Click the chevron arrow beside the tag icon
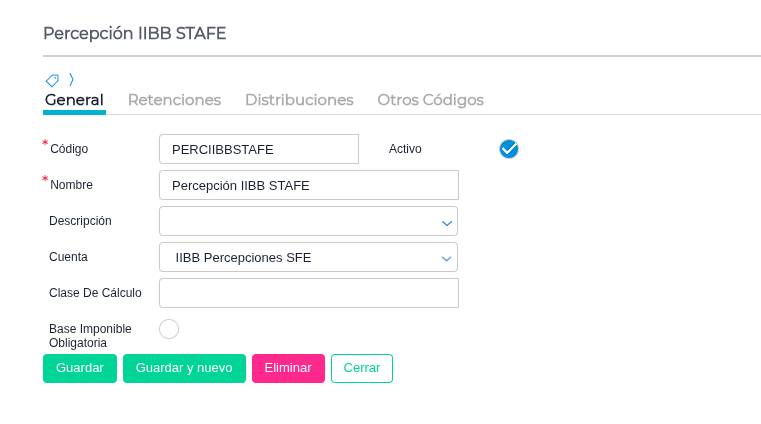The width and height of the screenshot is (761, 424). (71, 79)
